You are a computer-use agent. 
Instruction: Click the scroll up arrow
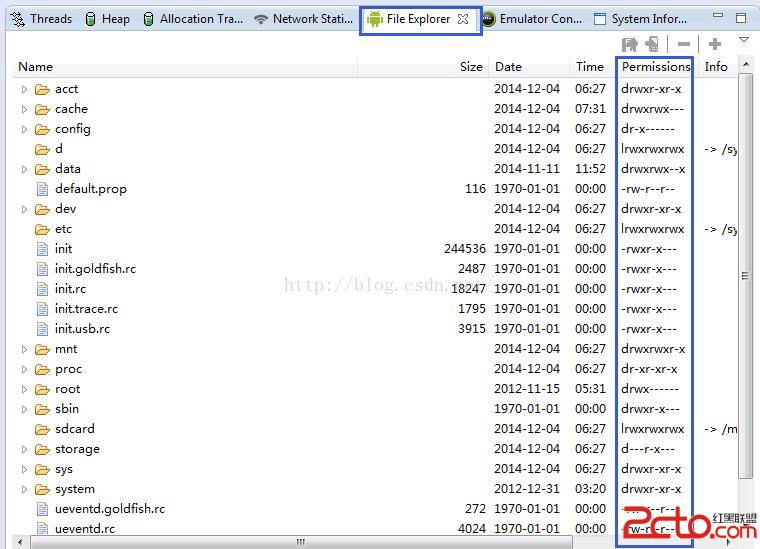(x=745, y=64)
